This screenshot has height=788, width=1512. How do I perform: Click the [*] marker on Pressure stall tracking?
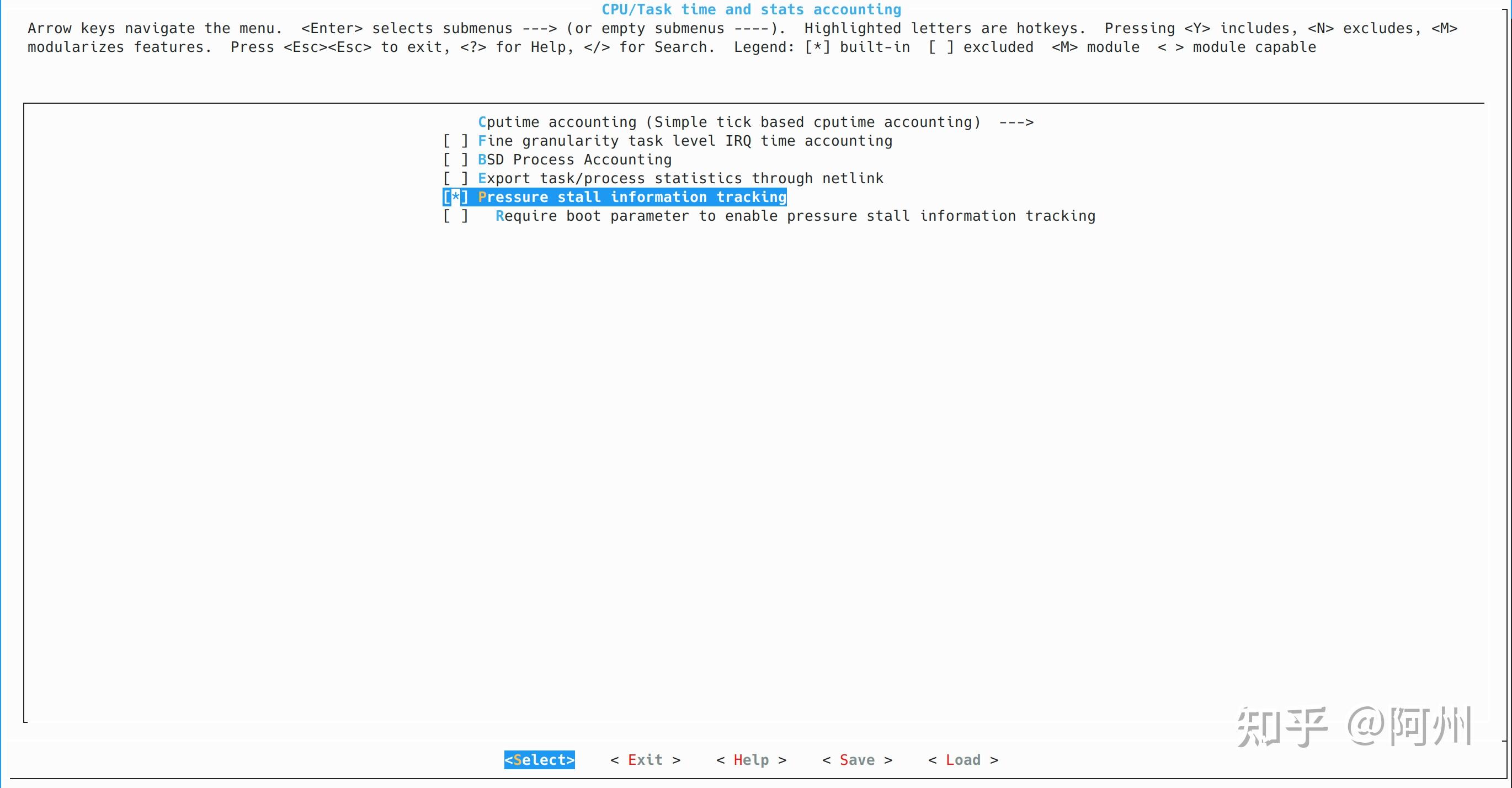point(455,196)
